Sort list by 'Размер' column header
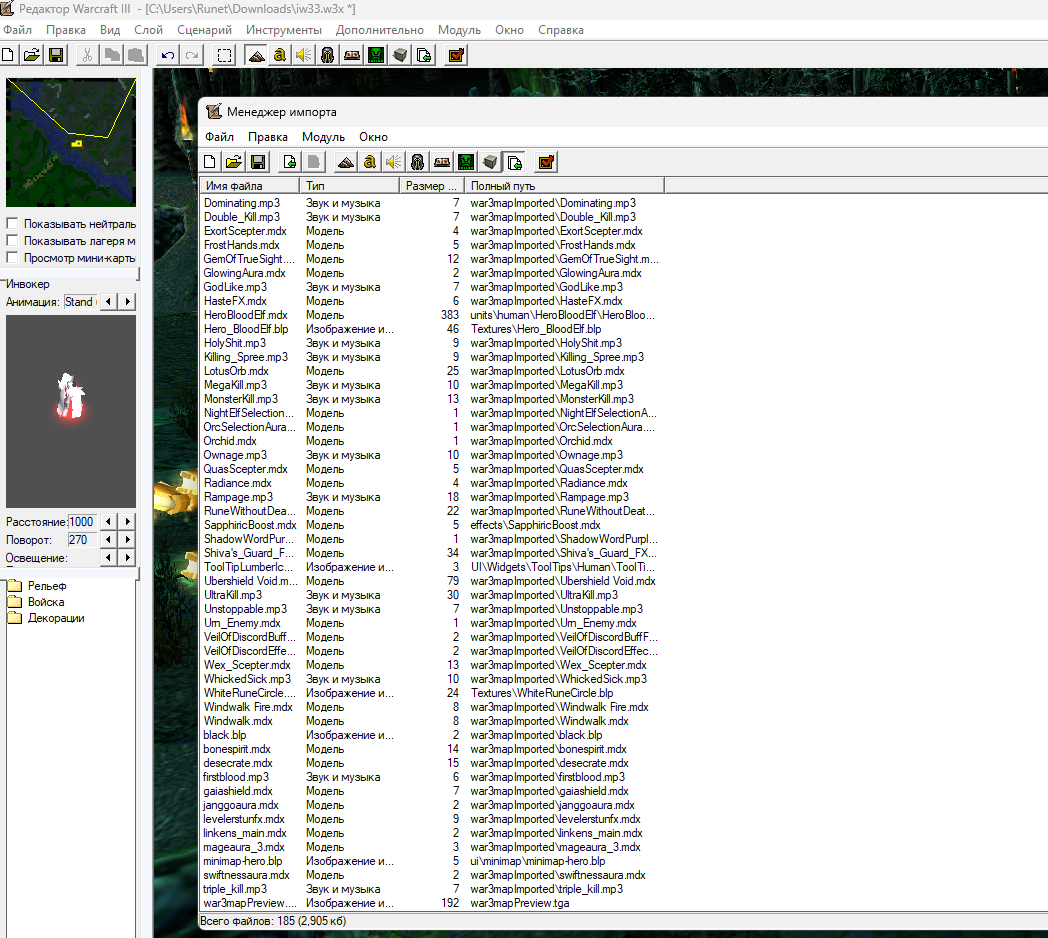 tap(432, 185)
